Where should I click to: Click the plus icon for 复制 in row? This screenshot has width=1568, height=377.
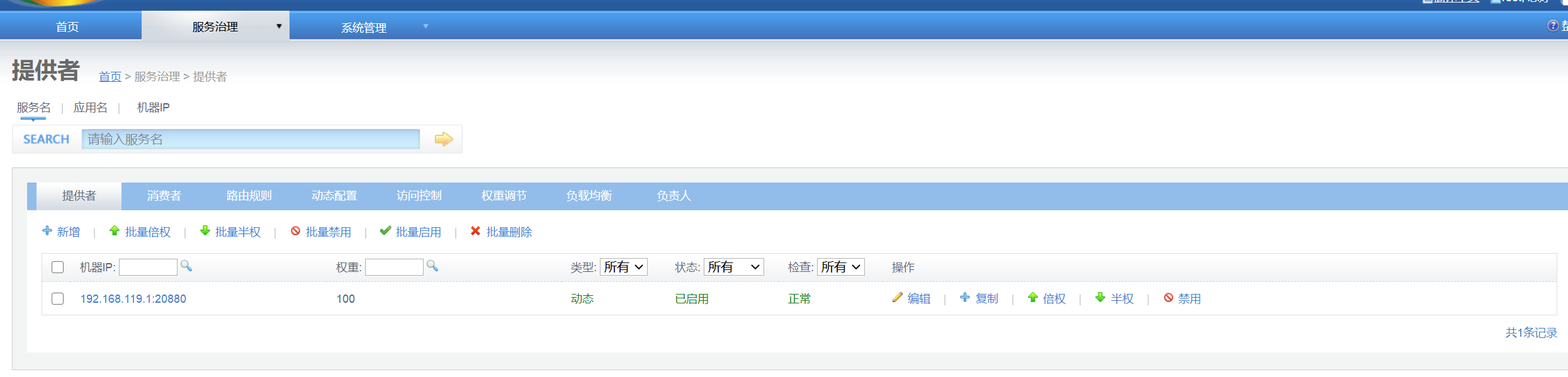tap(965, 298)
